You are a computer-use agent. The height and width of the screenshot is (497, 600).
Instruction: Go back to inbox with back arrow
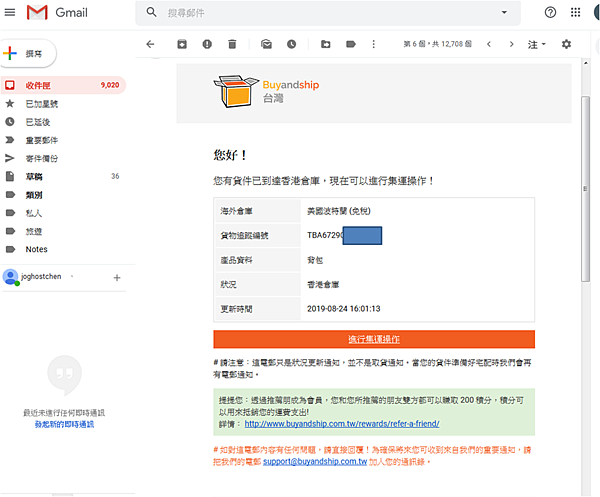150,44
